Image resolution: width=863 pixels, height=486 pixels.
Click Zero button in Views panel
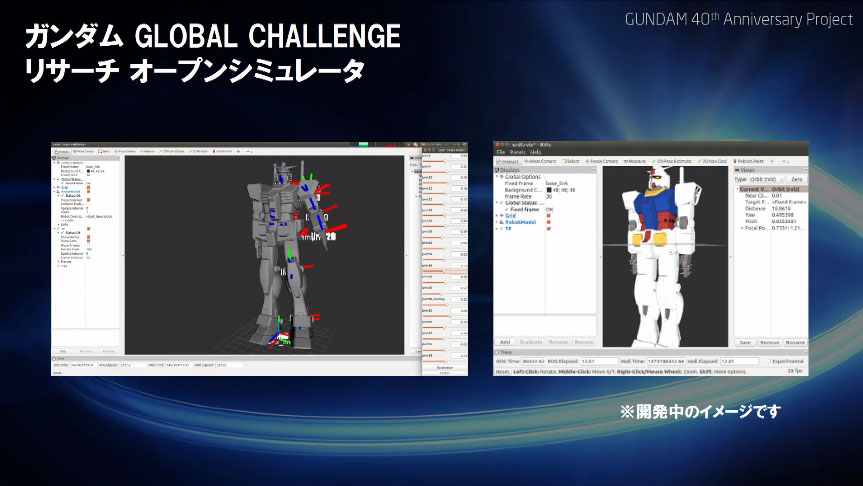pyautogui.click(x=797, y=179)
